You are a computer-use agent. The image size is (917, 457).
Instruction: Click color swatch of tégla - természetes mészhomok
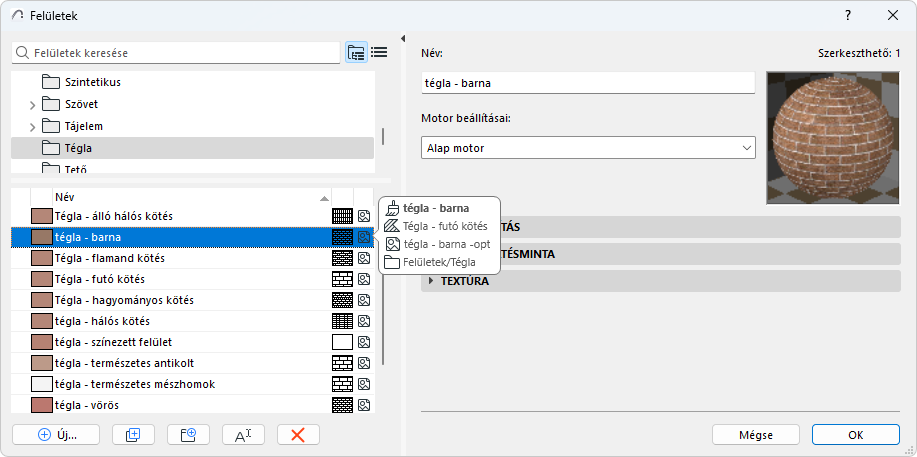tap(41, 384)
